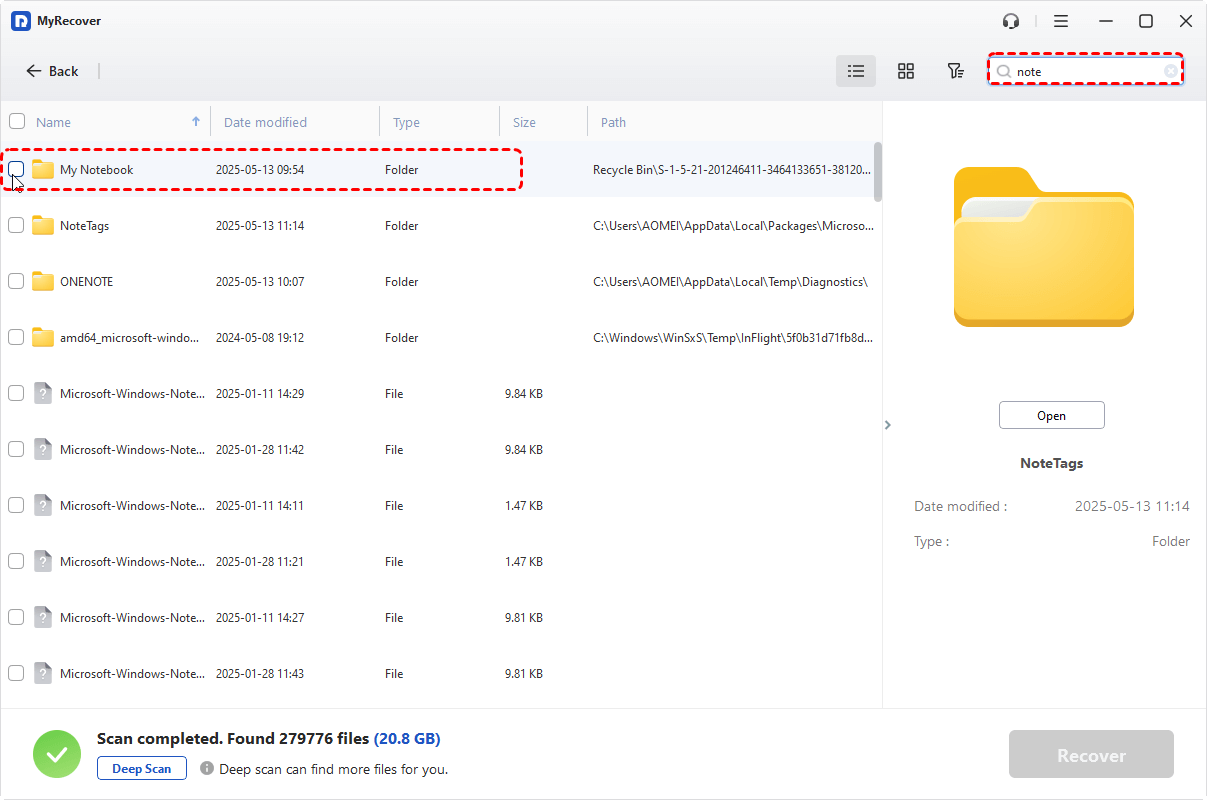Open the NoteTags folder from preview
1207x800 pixels.
tap(1051, 416)
